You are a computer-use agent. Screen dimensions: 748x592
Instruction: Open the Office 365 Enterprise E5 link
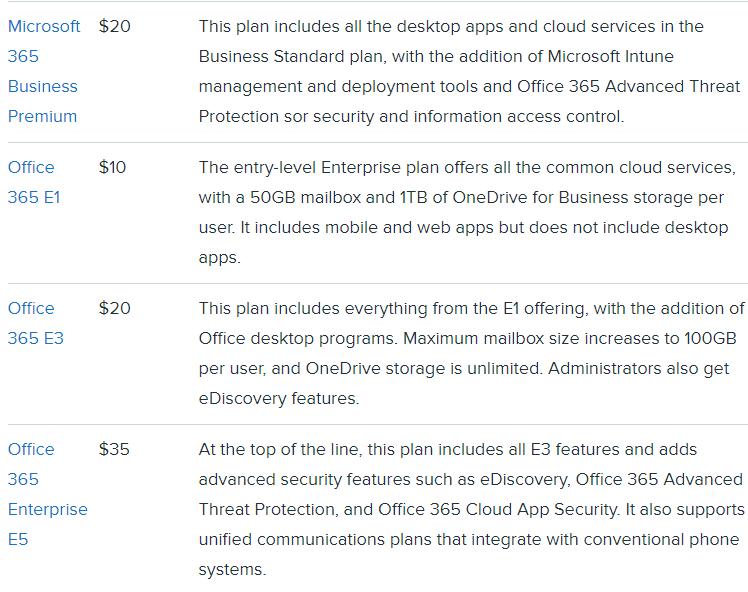[x=46, y=494]
